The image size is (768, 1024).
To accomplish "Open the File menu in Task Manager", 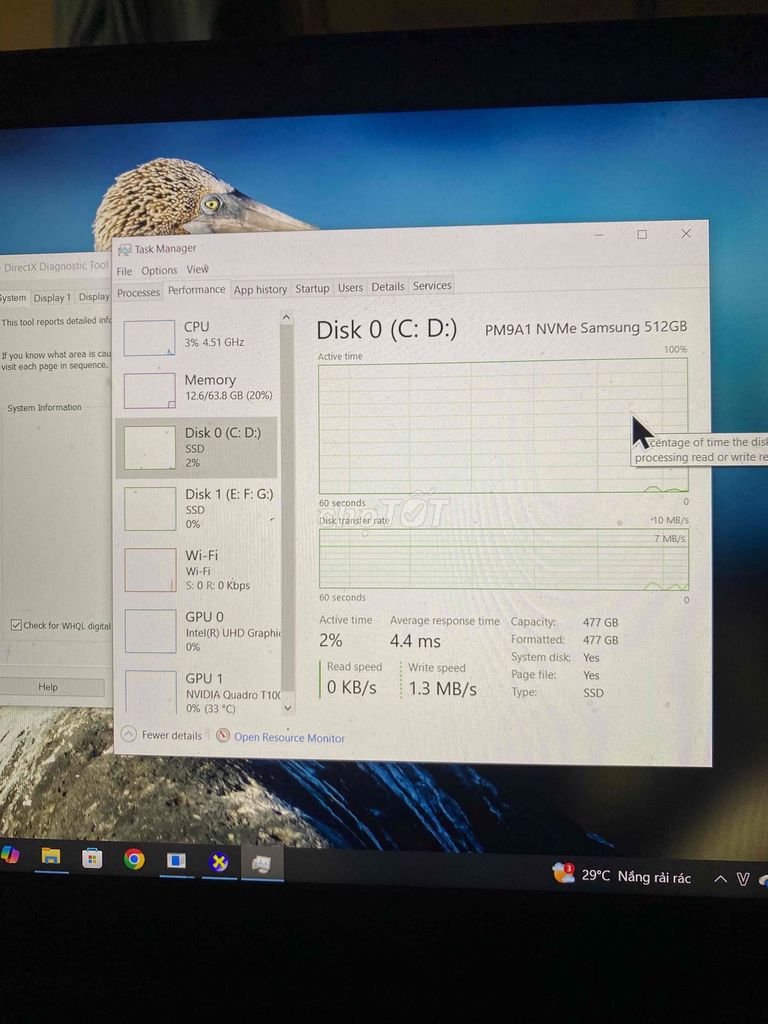I will 124,271.
